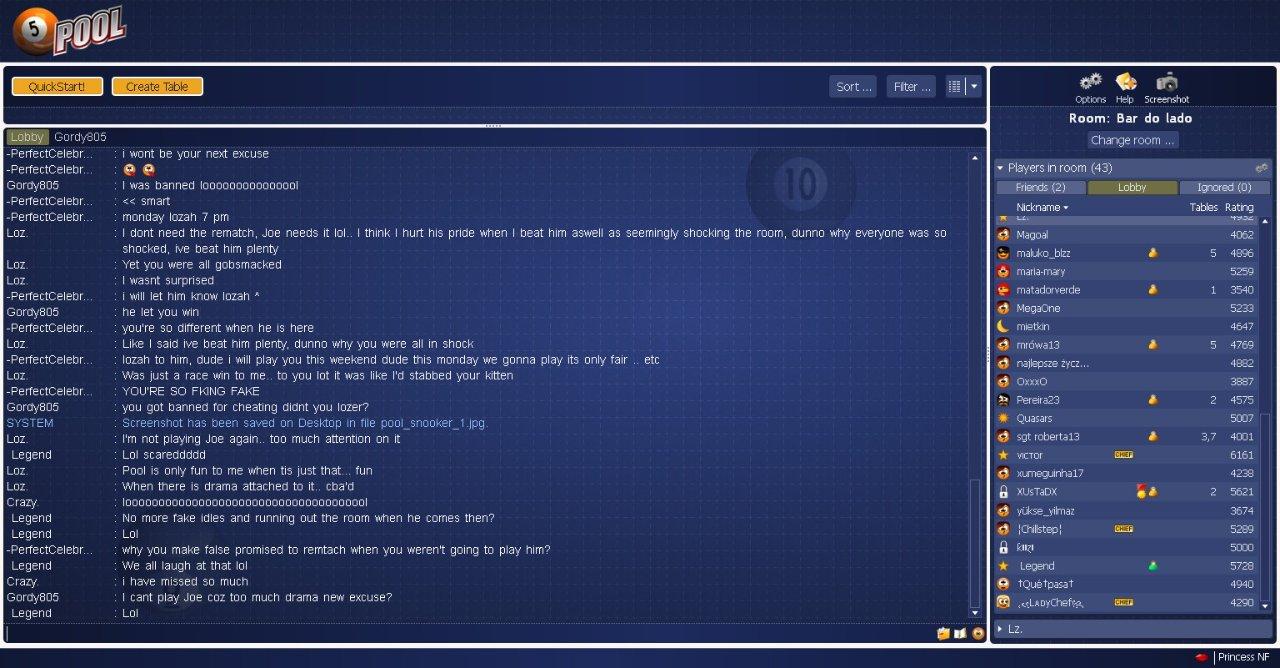1280x668 pixels.
Task: Expand the Lz. panel
Action: pos(1001,629)
